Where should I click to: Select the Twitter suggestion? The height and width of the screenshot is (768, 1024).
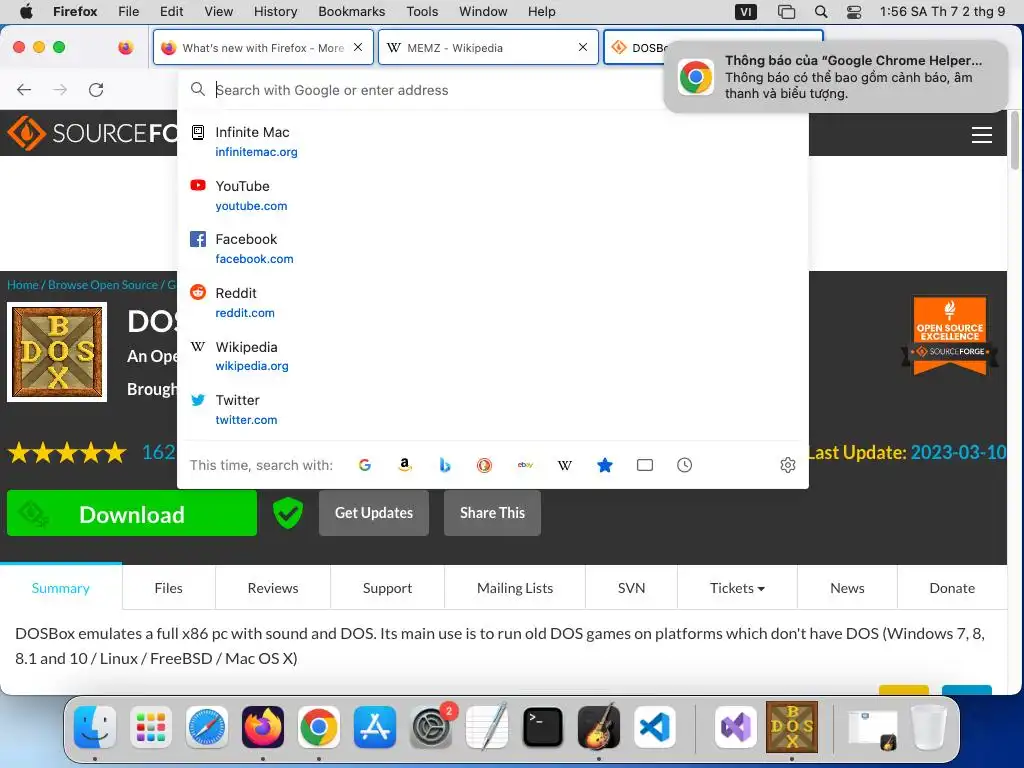tap(492, 409)
